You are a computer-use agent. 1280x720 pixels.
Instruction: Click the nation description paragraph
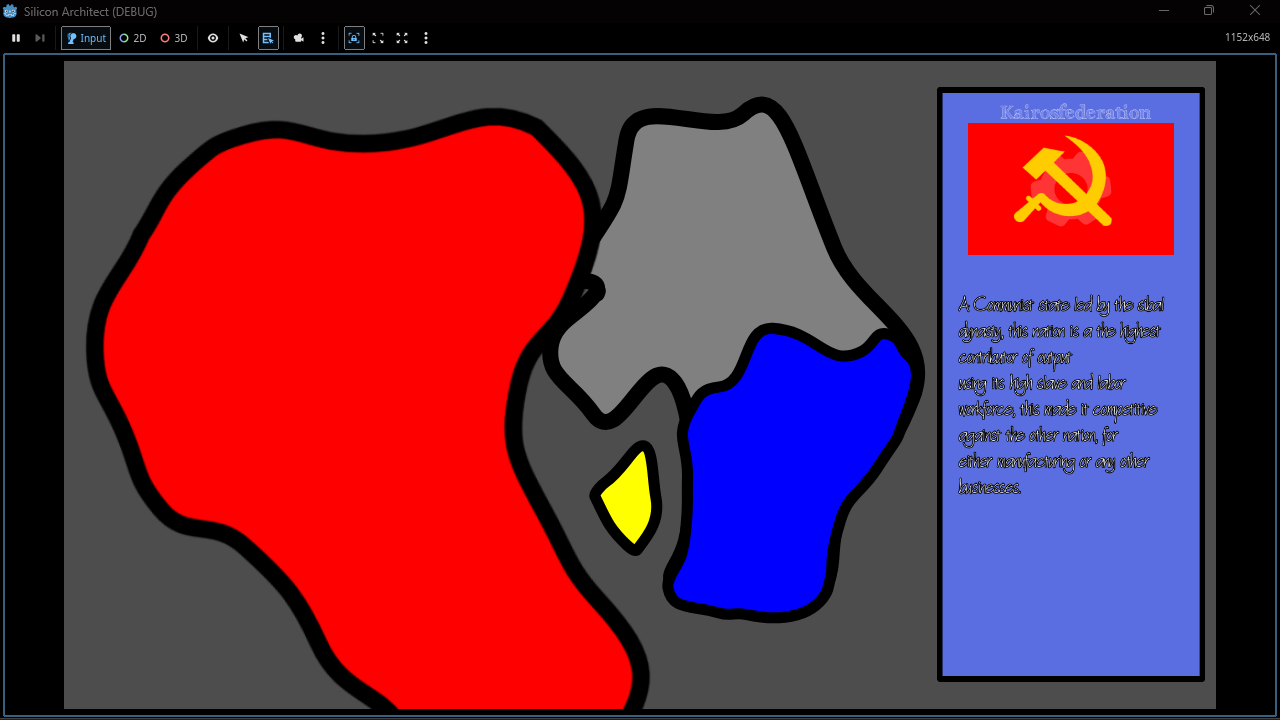click(x=1060, y=396)
